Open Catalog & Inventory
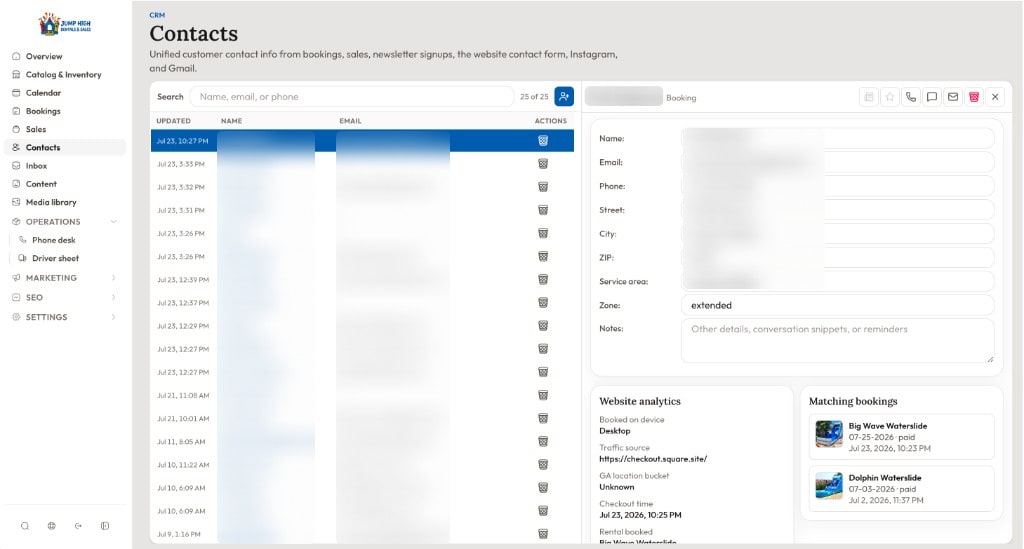Viewport: 1024px width, 549px height. [65, 74]
